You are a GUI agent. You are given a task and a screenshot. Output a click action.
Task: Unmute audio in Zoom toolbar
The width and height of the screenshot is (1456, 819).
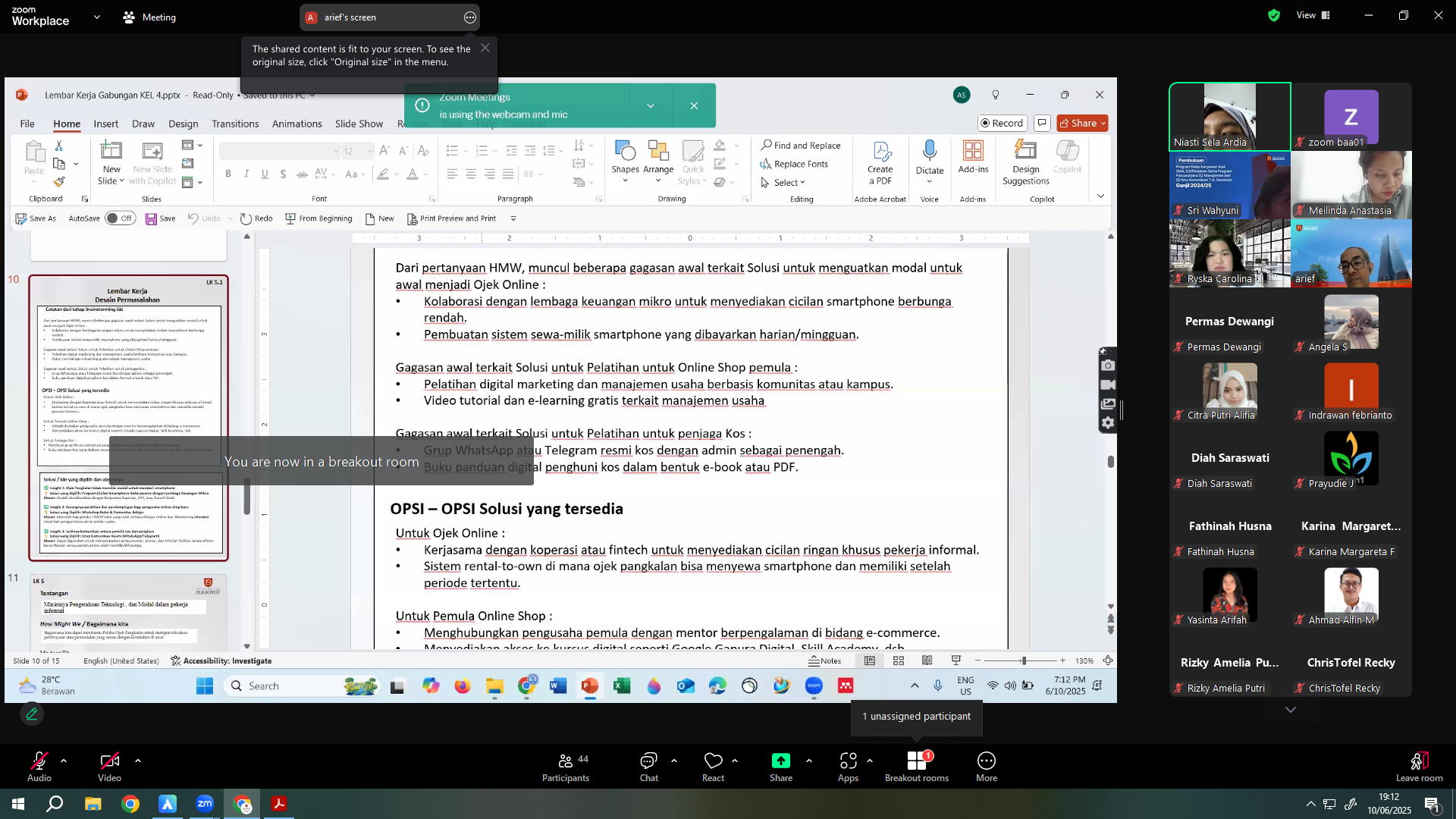click(39, 766)
